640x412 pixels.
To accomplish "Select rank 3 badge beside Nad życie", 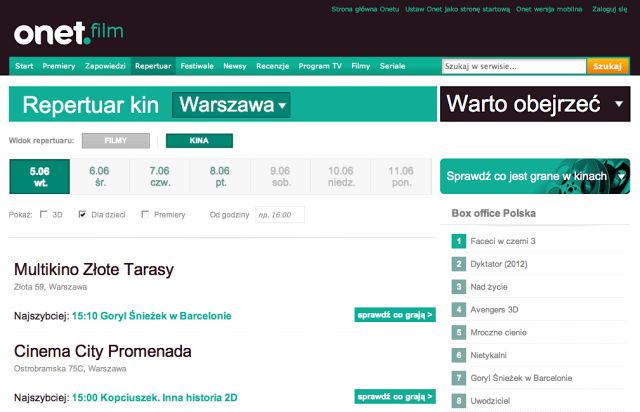I will (x=458, y=287).
